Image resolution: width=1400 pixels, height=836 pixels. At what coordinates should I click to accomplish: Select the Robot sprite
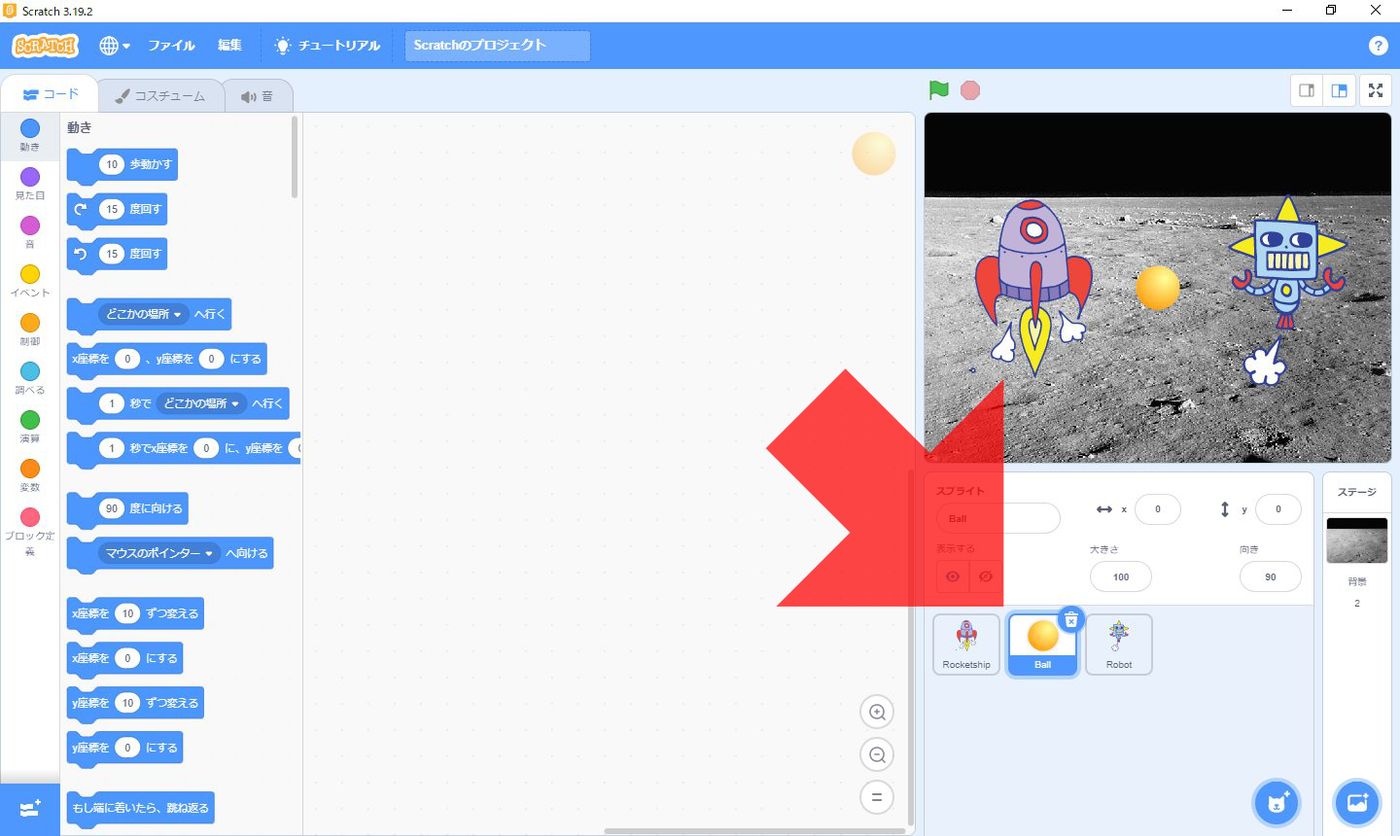(1119, 644)
